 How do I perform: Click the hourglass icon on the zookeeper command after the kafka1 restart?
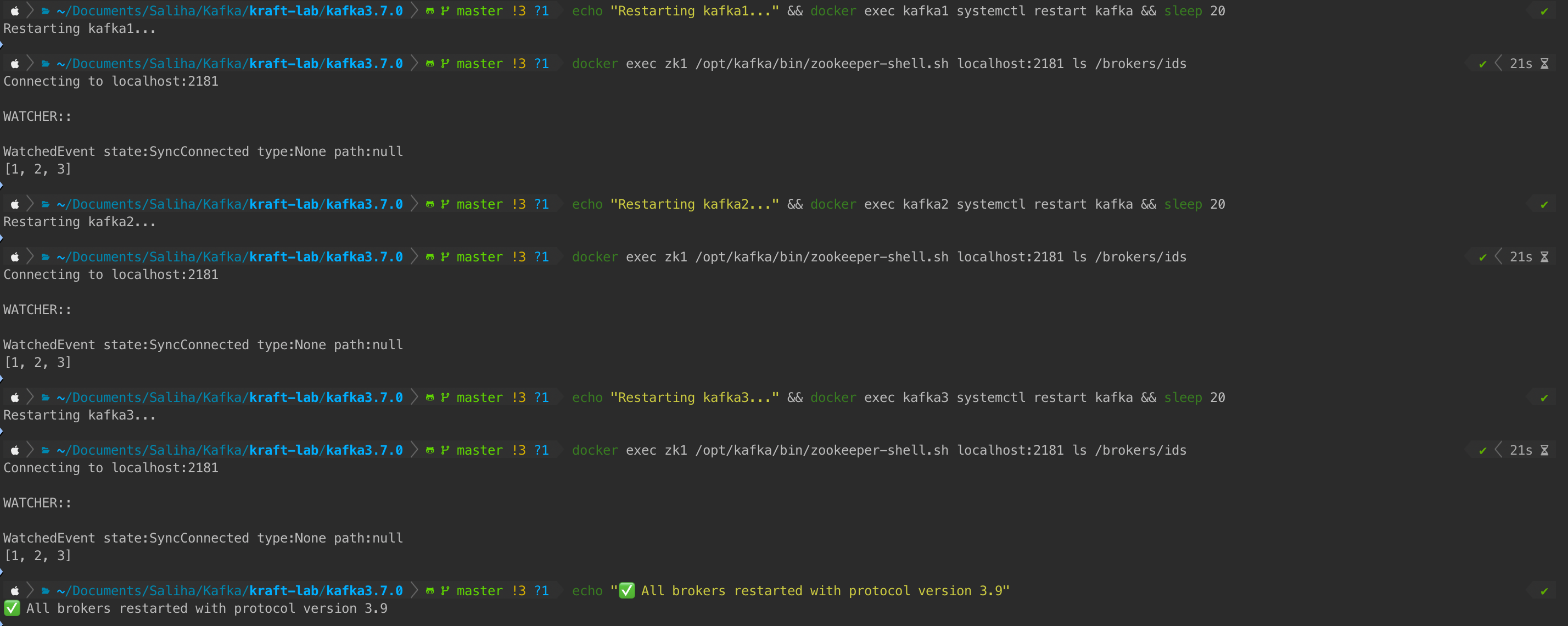[x=1544, y=64]
